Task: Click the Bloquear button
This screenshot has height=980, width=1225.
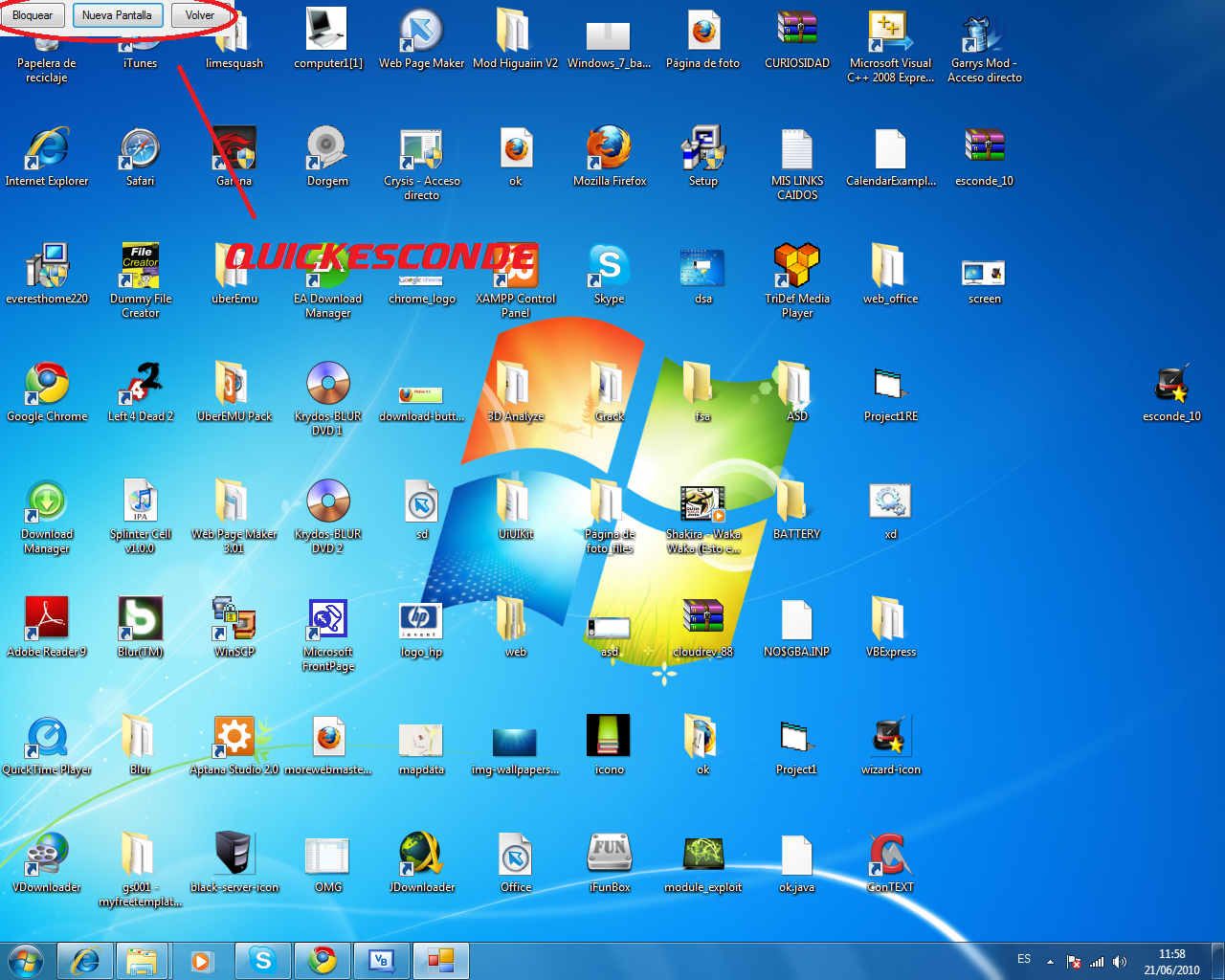Action: pos(33,15)
